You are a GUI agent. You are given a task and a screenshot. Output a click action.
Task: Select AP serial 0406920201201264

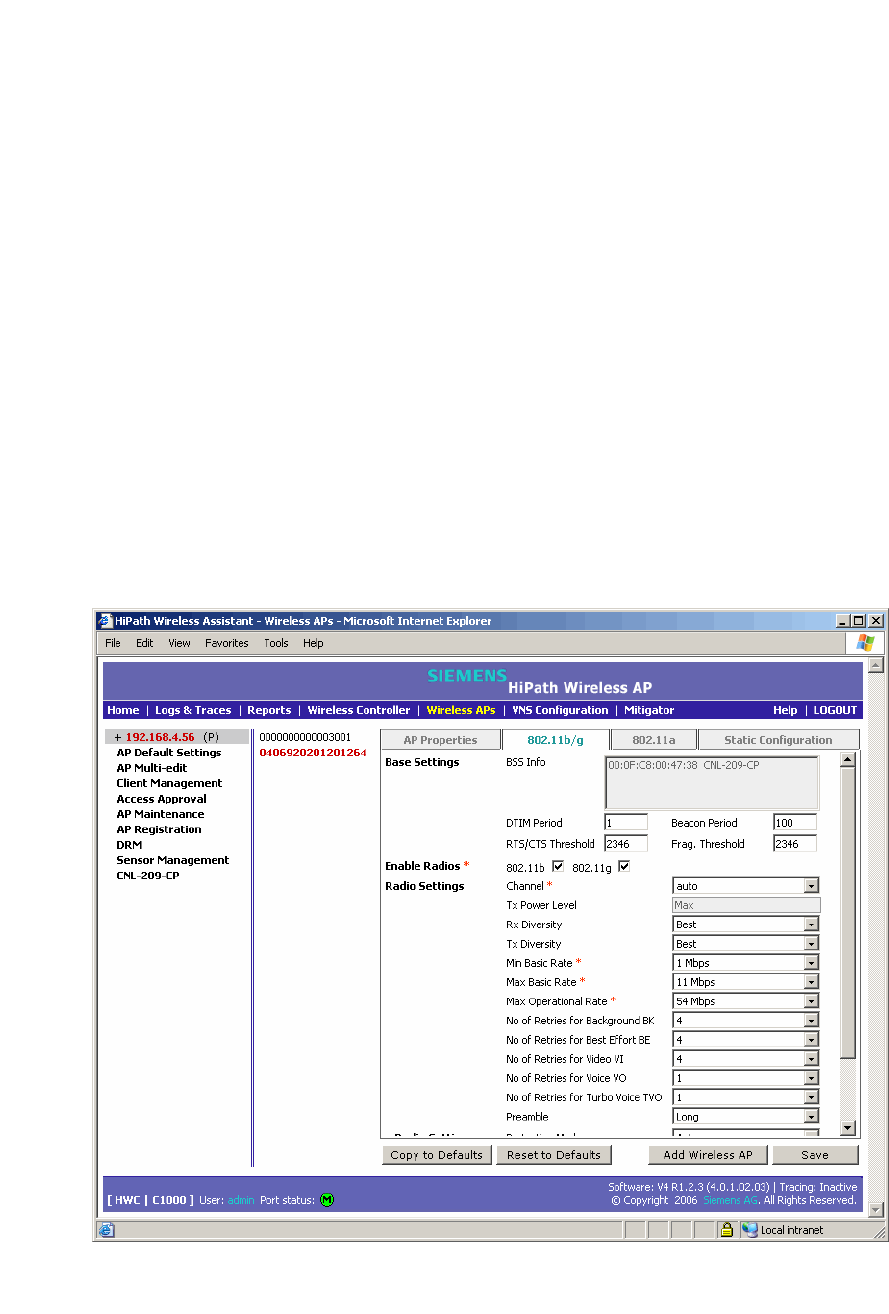tap(313, 752)
